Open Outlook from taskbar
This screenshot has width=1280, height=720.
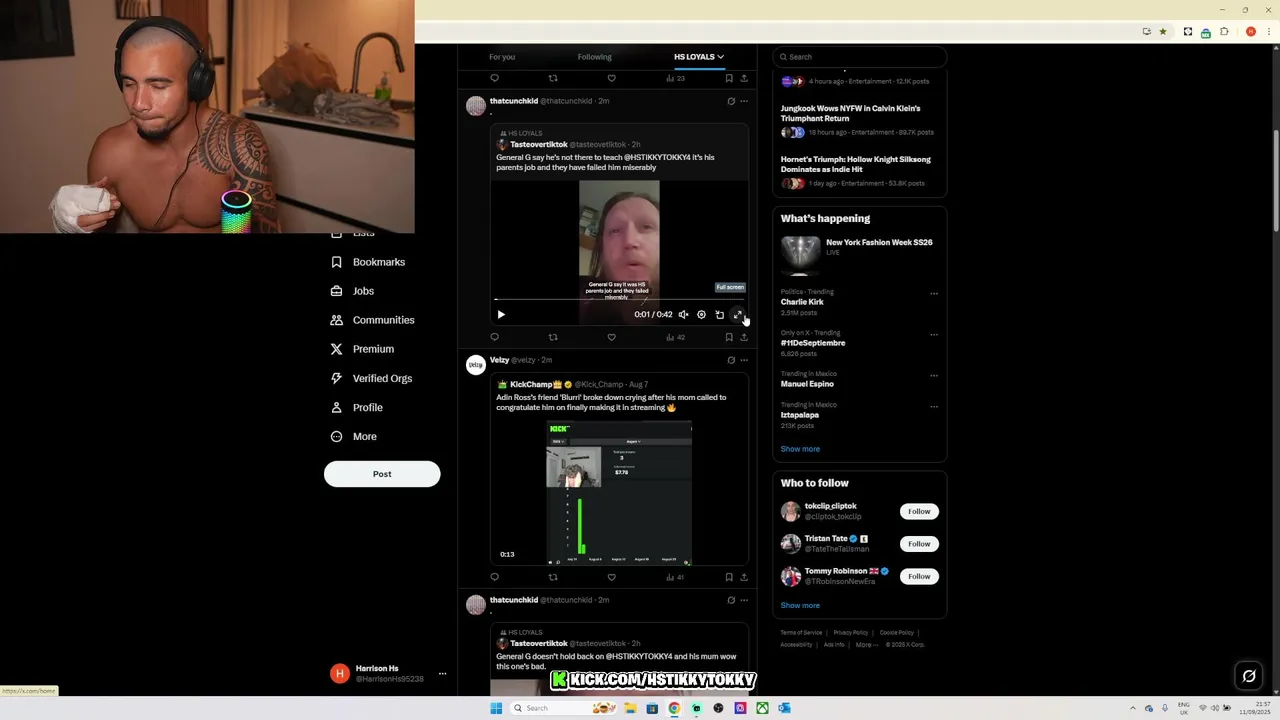point(784,708)
